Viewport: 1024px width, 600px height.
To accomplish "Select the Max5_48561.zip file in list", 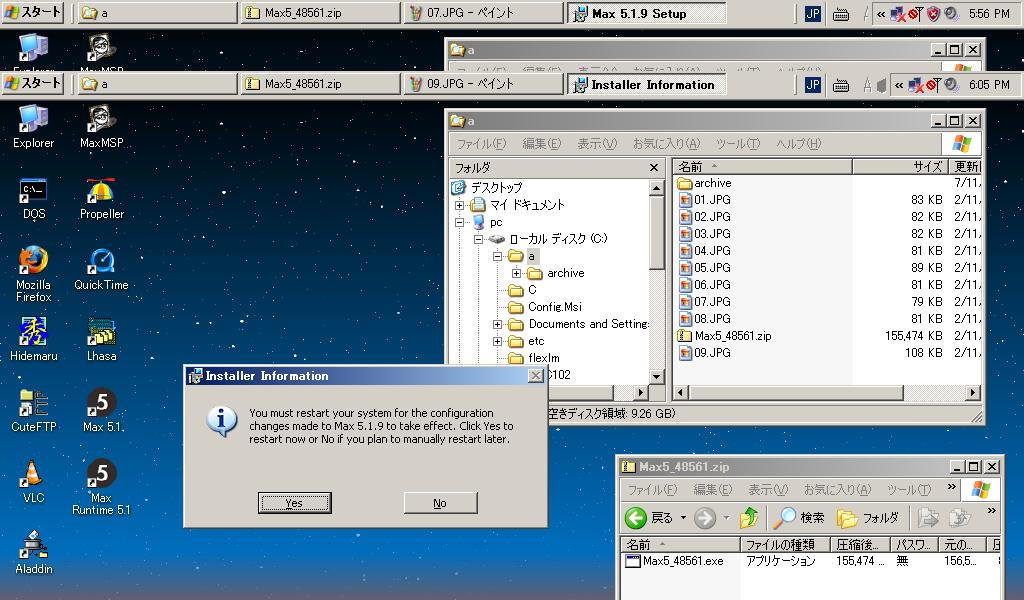I will pyautogui.click(x=732, y=336).
